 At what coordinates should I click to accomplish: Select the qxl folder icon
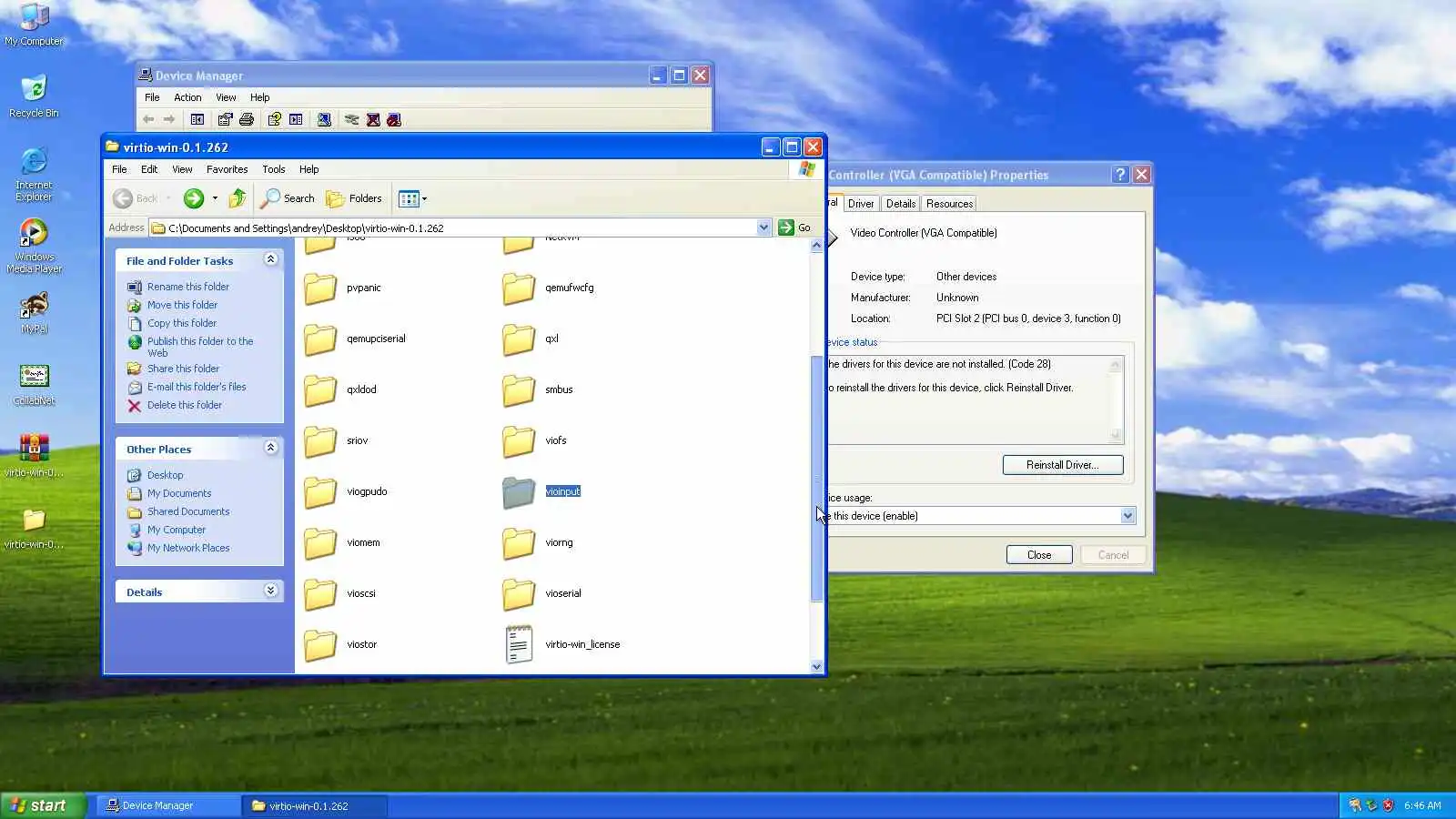click(x=519, y=339)
